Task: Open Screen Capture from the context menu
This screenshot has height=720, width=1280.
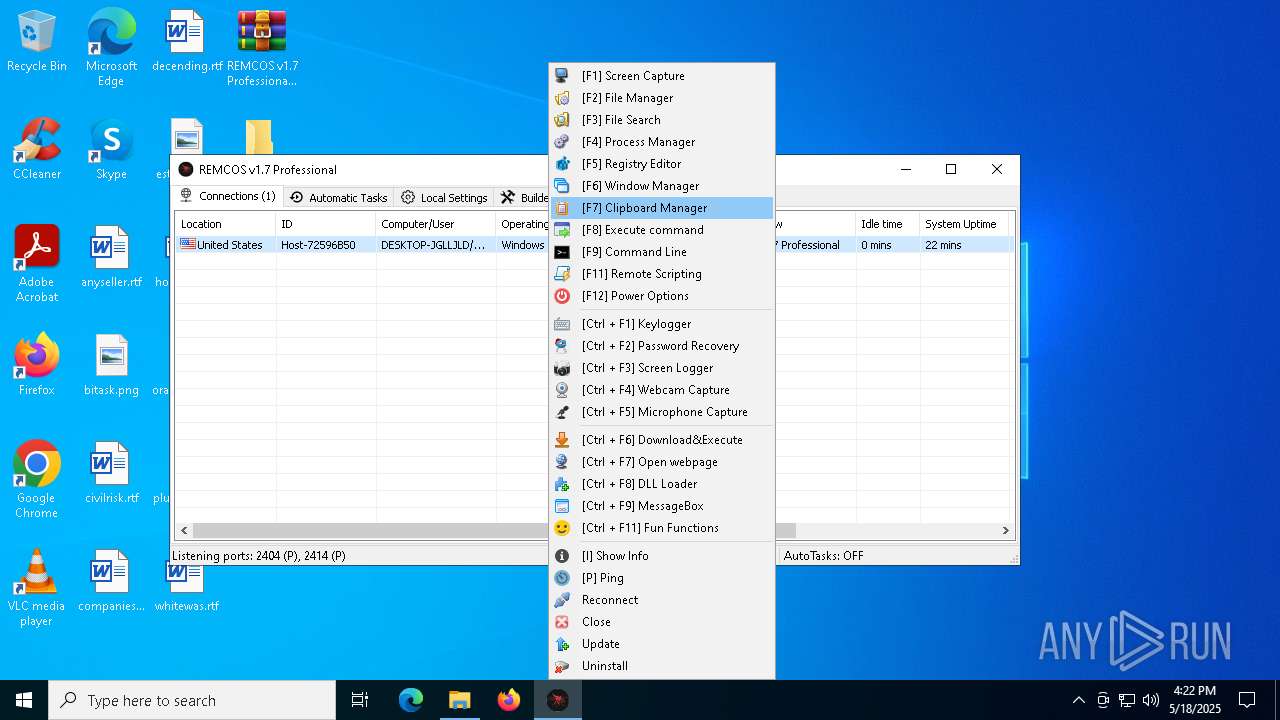Action: click(x=661, y=76)
